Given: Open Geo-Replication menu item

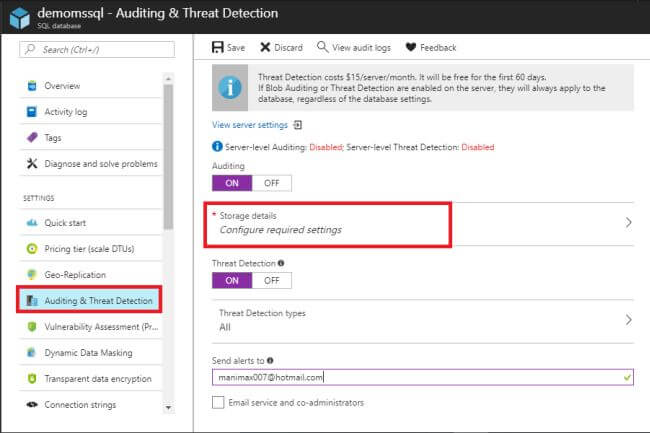Looking at the screenshot, I should click(x=90, y=274).
